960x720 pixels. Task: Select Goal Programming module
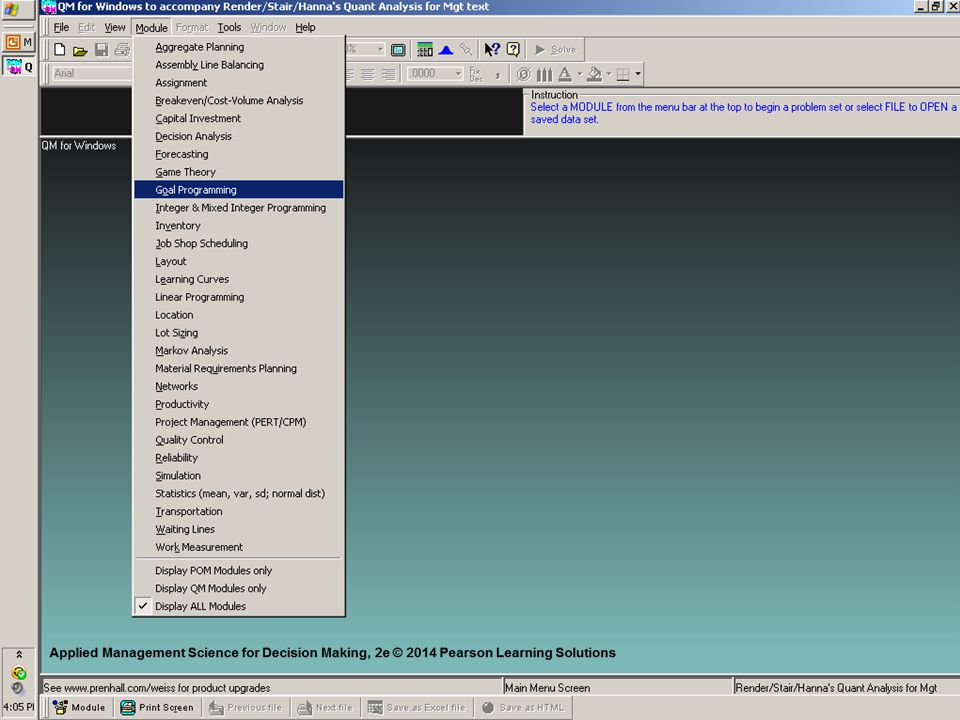coord(239,190)
